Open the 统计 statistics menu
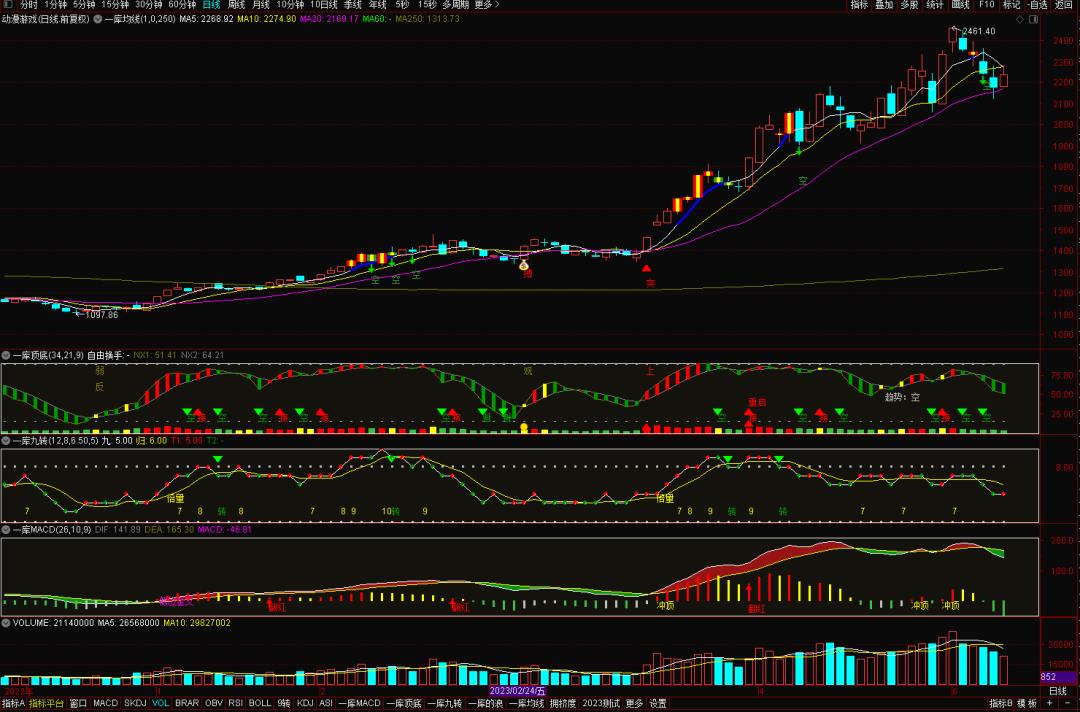This screenshot has height=712, width=1080. (935, 4)
